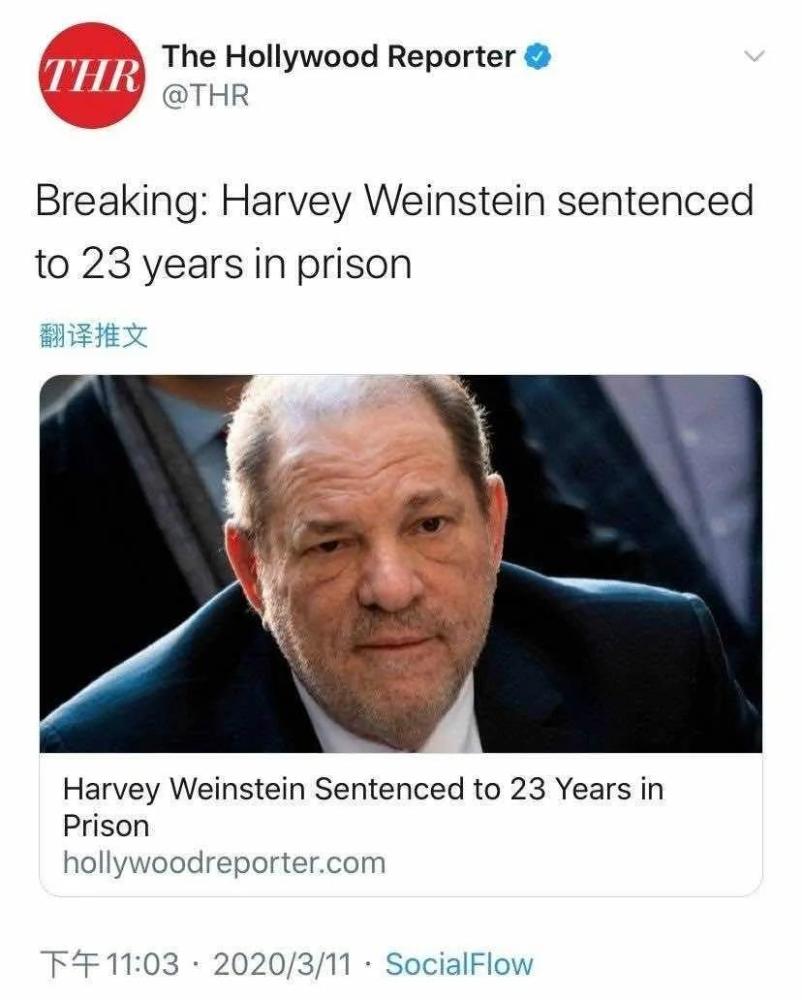Click "Prison" on the card headline's second line
Image resolution: width=802 pixels, height=1000 pixels.
[x=105, y=826]
